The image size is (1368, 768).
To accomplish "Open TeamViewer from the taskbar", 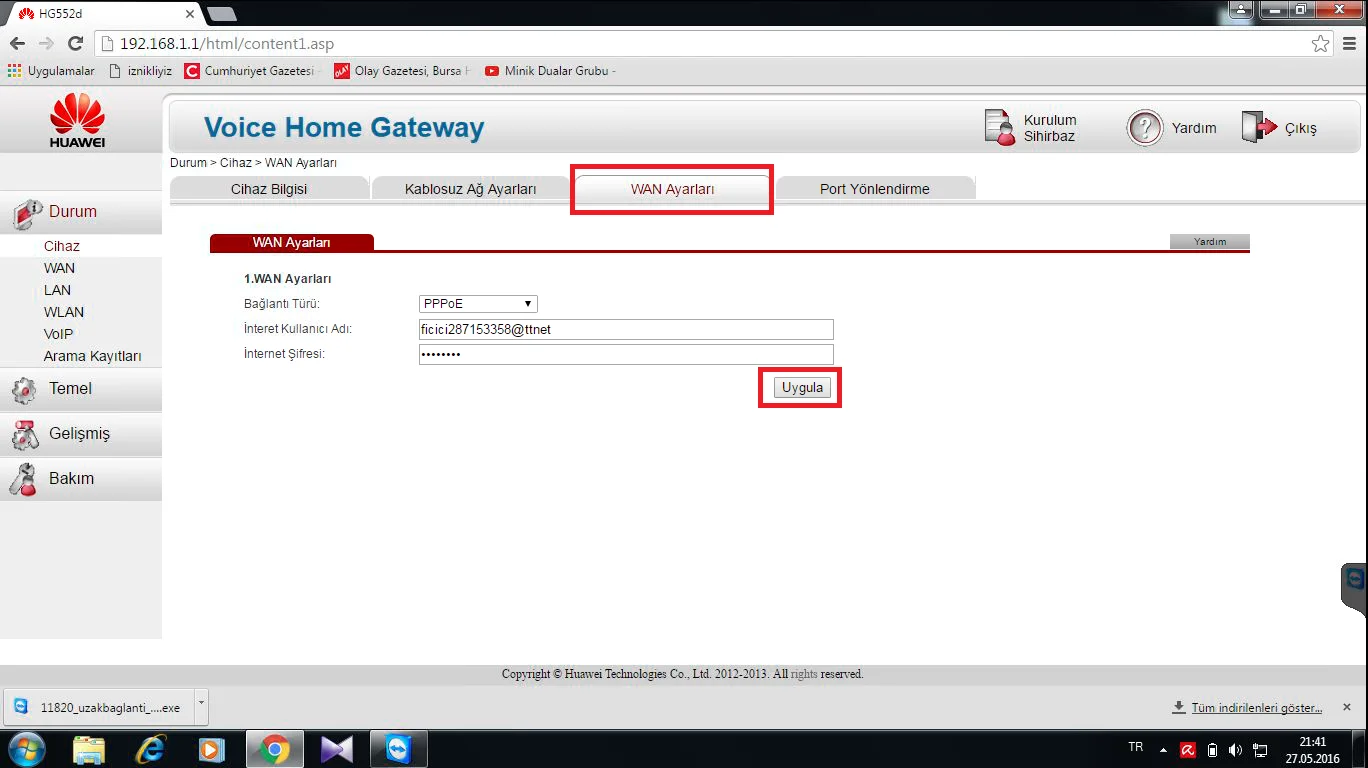I will [x=398, y=749].
